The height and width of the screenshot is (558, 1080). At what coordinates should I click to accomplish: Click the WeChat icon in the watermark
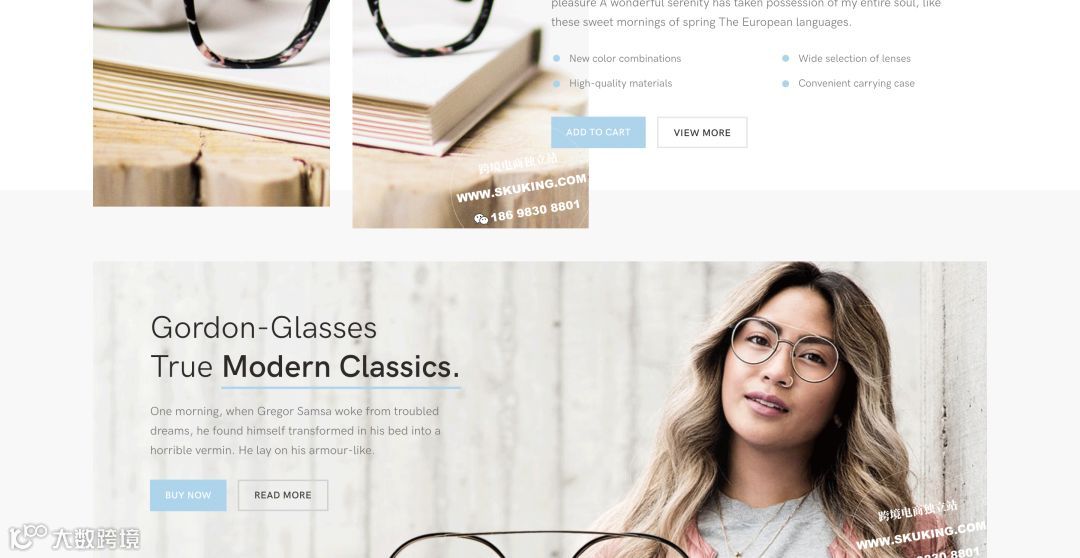pyautogui.click(x=481, y=219)
